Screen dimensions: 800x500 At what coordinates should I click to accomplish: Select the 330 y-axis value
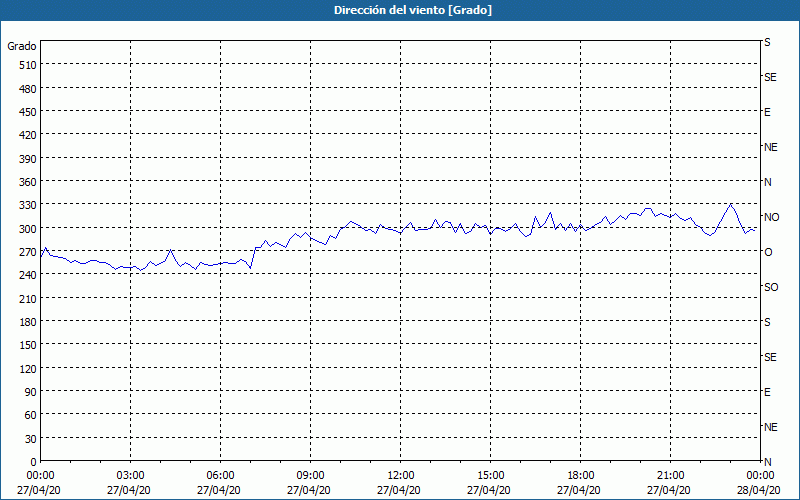pos(28,205)
